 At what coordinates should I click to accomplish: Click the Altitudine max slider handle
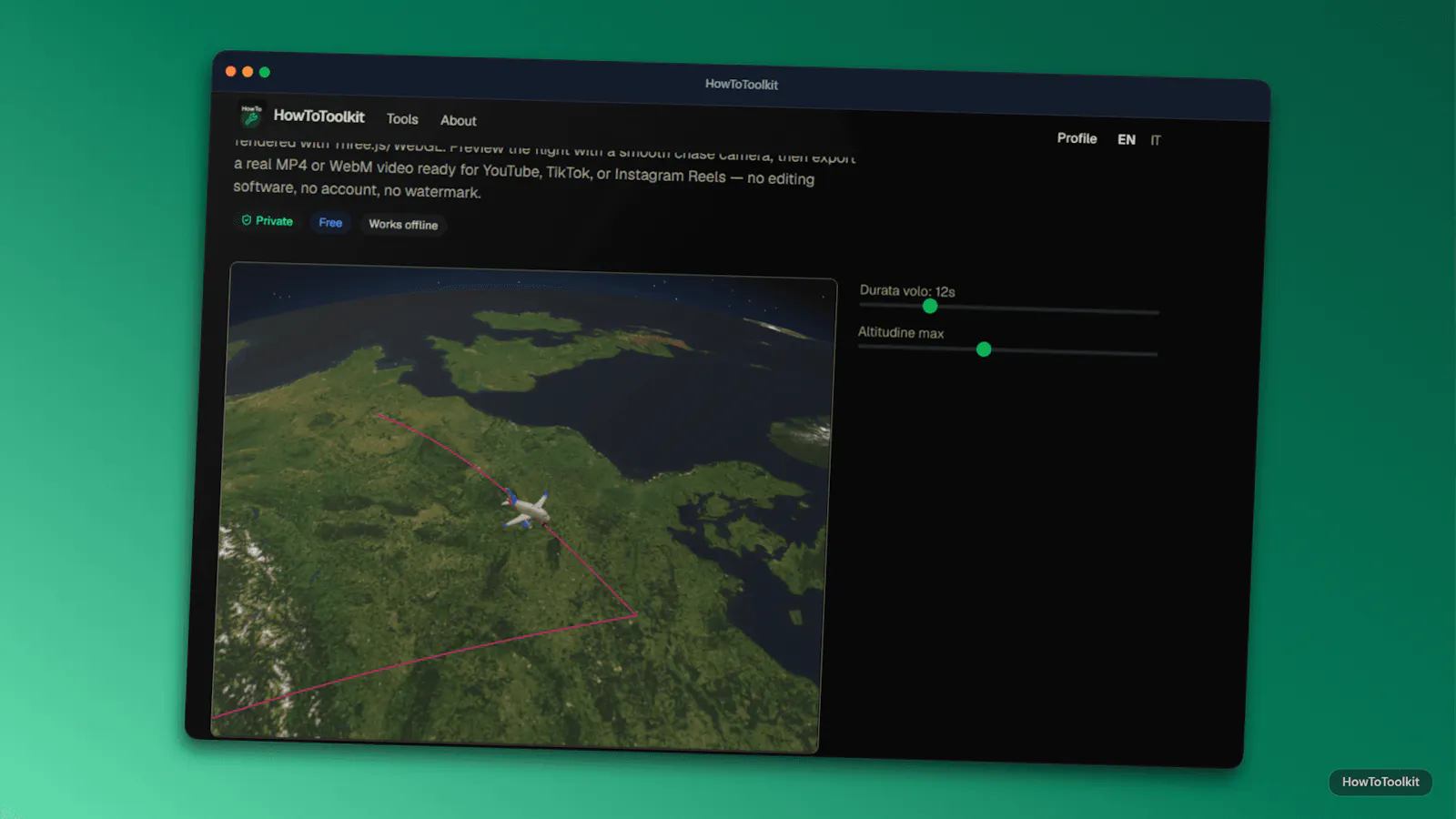tap(984, 349)
